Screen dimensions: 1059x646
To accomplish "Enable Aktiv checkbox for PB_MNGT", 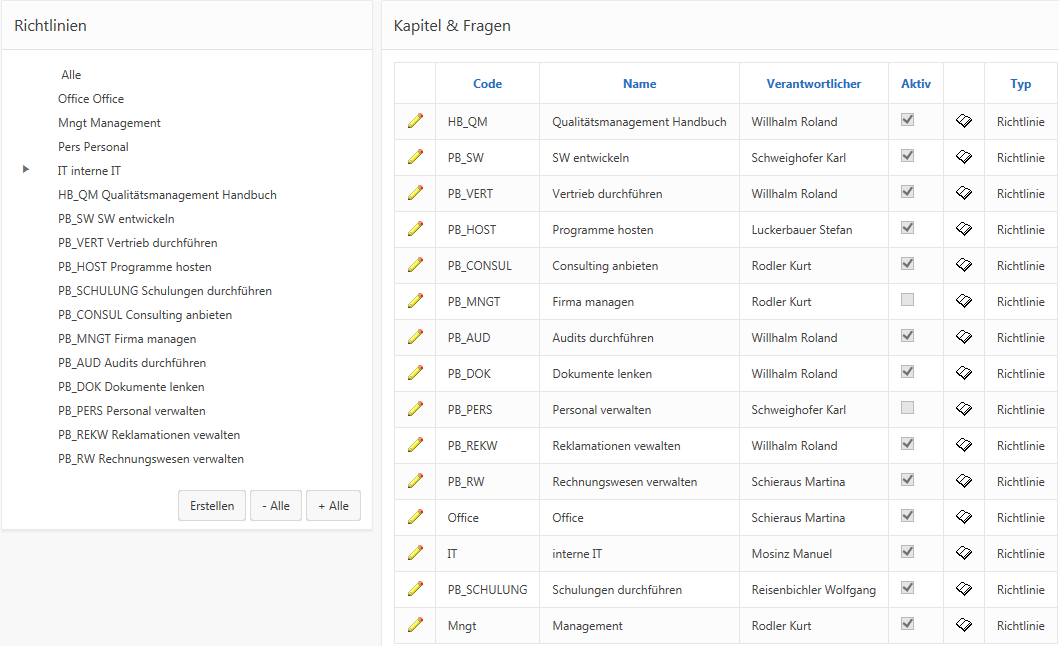I will (908, 300).
